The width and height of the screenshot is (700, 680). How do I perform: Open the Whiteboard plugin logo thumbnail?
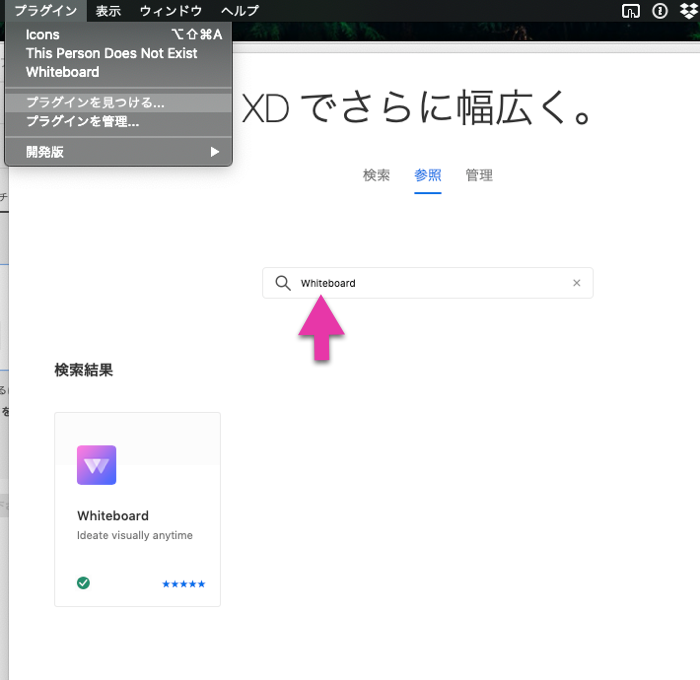click(x=96, y=465)
